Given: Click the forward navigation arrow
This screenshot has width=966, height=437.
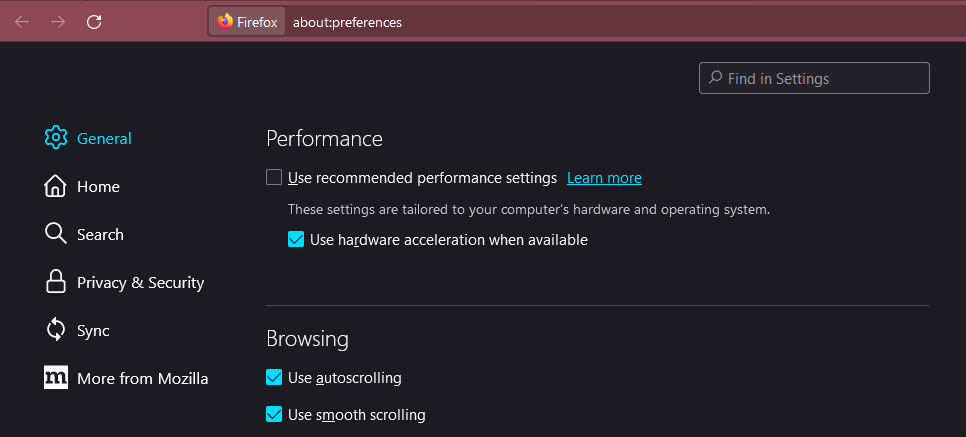Looking at the screenshot, I should (58, 21).
